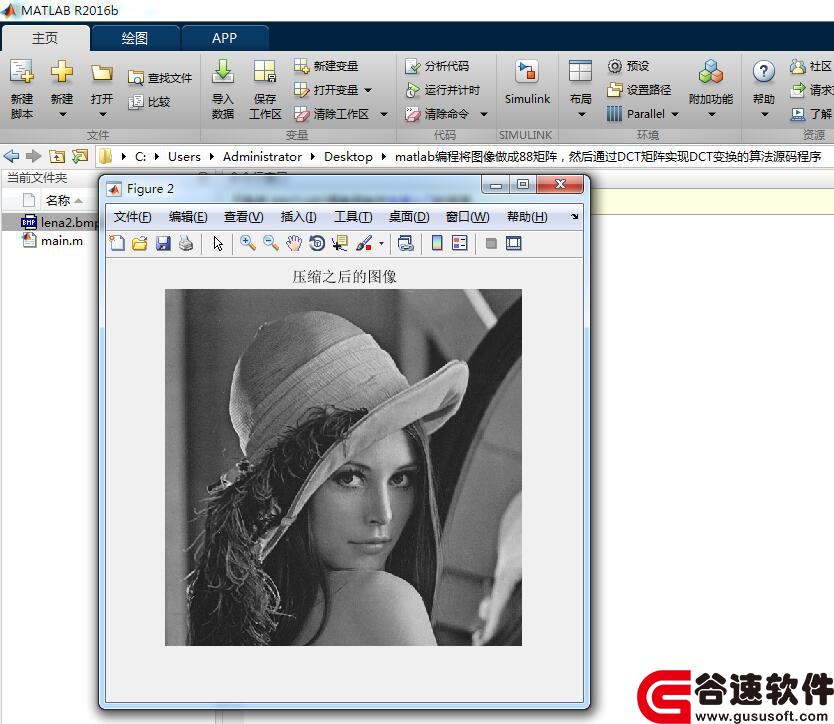Select the Brush data tool
The height and width of the screenshot is (724, 834).
[x=364, y=244]
